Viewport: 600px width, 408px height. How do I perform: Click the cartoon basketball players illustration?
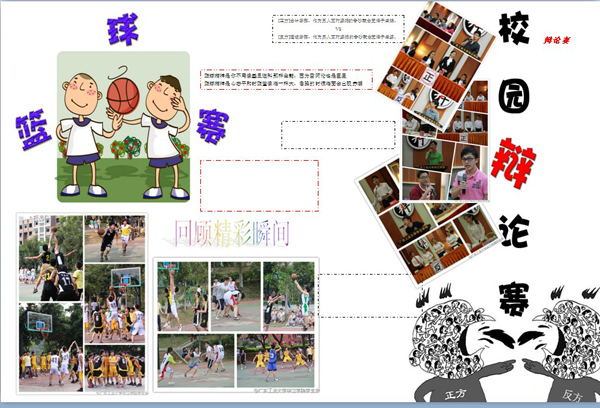coord(122,125)
